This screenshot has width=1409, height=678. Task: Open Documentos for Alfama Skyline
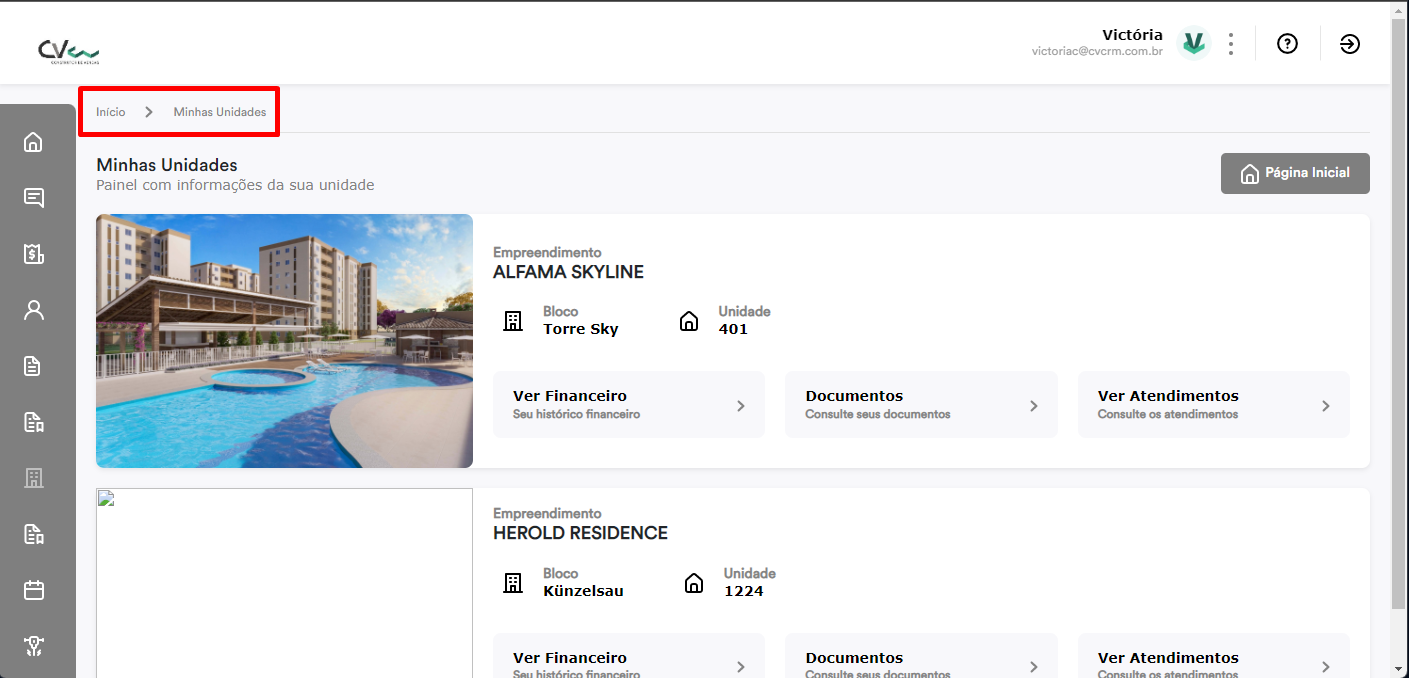921,405
